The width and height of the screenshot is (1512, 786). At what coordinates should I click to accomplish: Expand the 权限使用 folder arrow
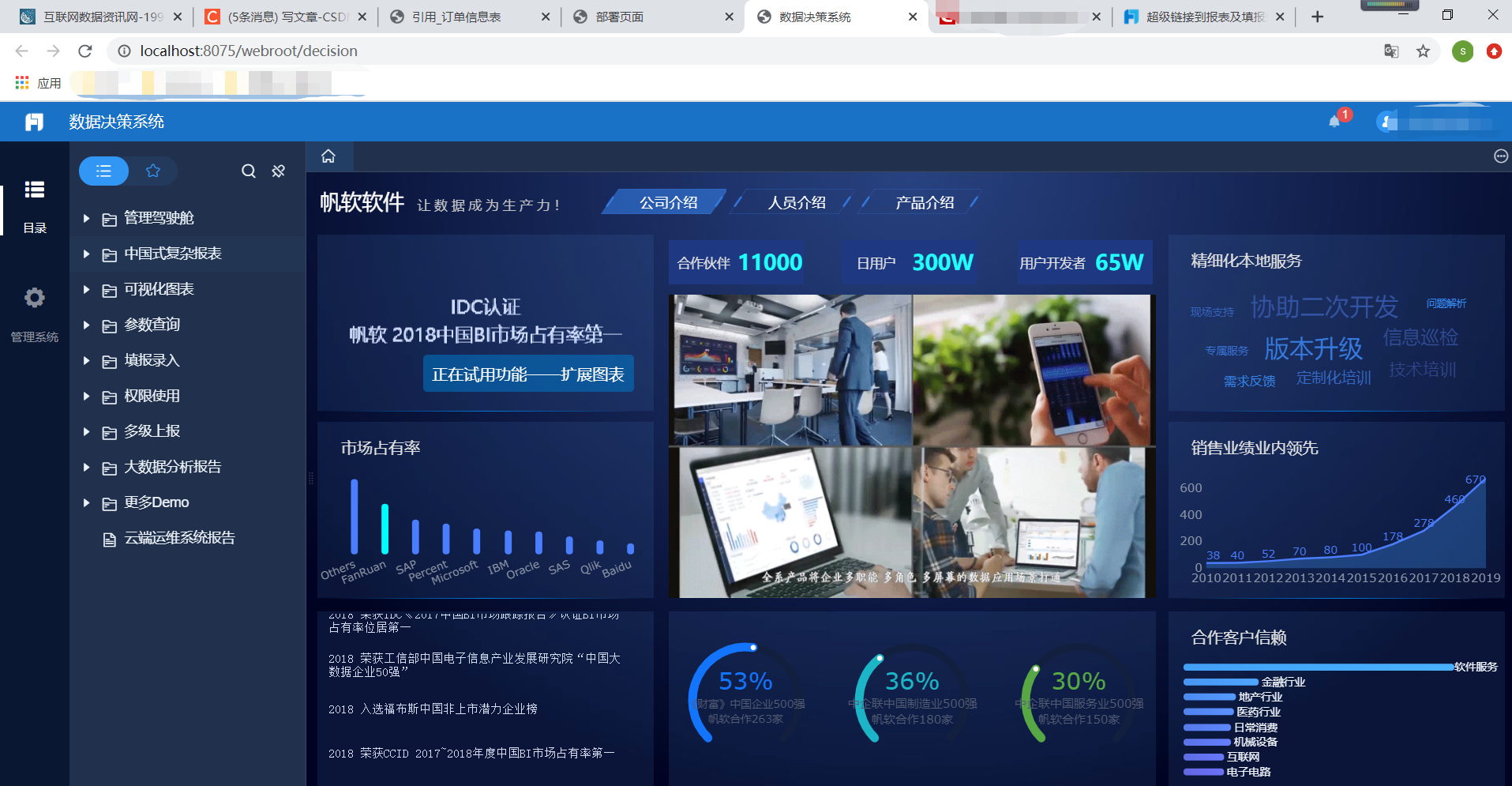(x=86, y=396)
